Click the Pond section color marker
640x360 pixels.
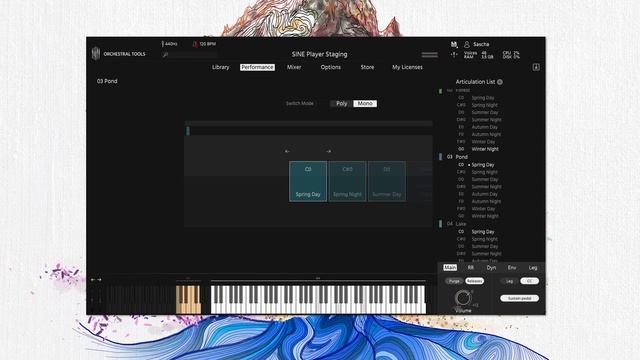pos(440,157)
